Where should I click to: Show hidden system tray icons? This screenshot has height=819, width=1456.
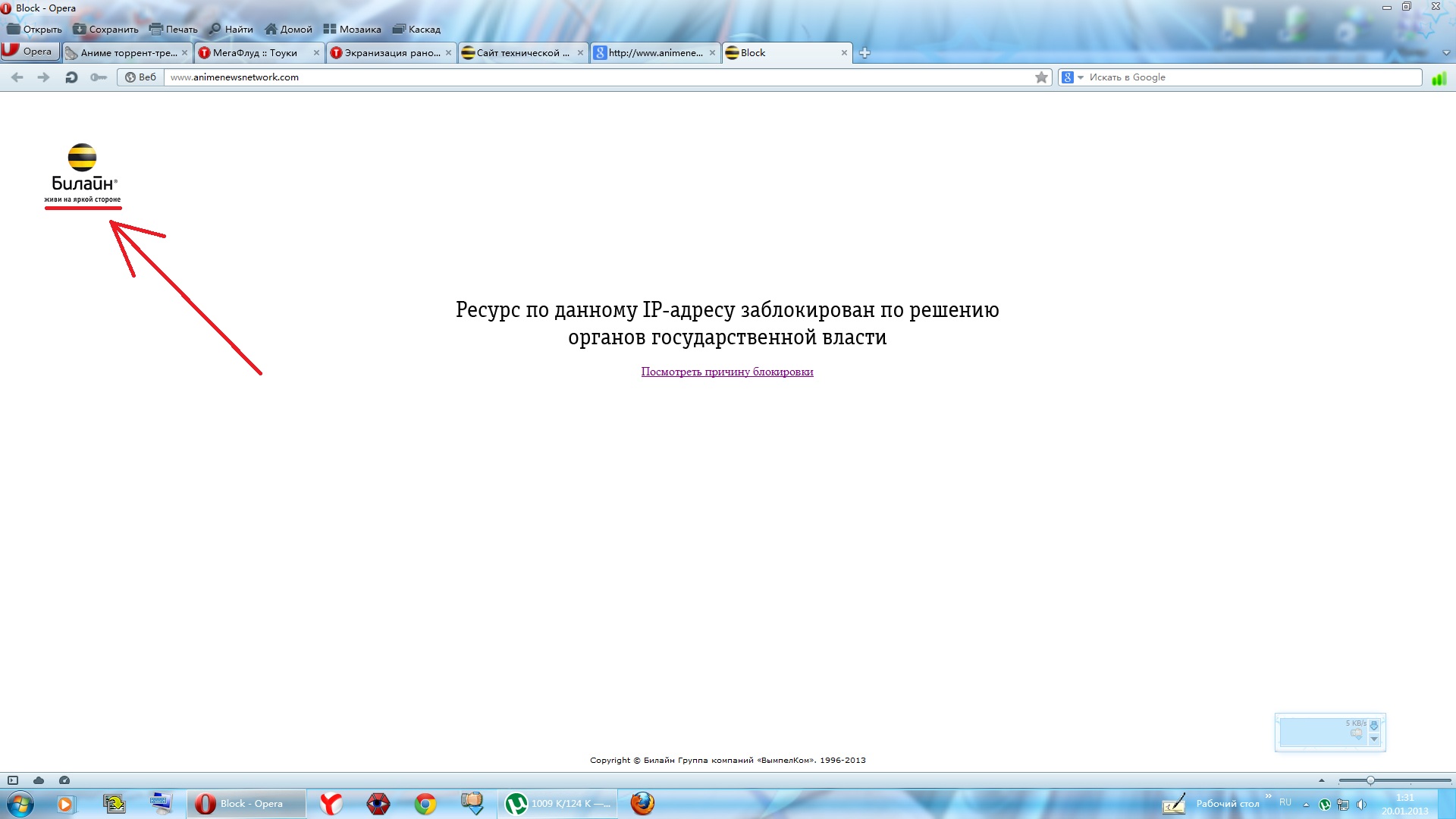click(x=1306, y=805)
